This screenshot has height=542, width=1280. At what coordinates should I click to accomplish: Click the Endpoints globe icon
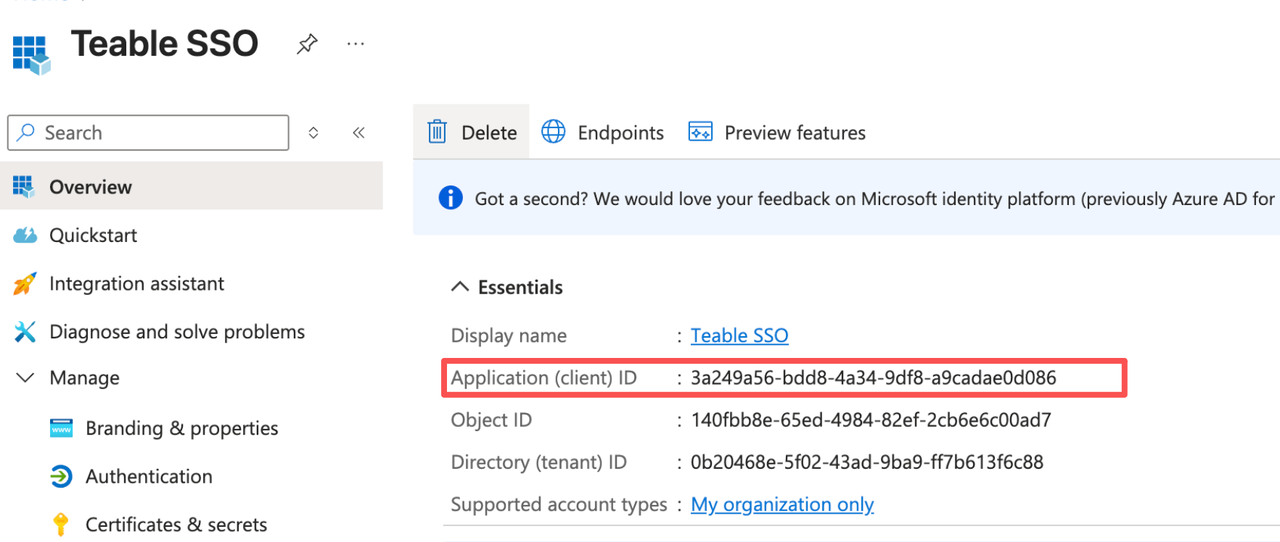point(553,132)
